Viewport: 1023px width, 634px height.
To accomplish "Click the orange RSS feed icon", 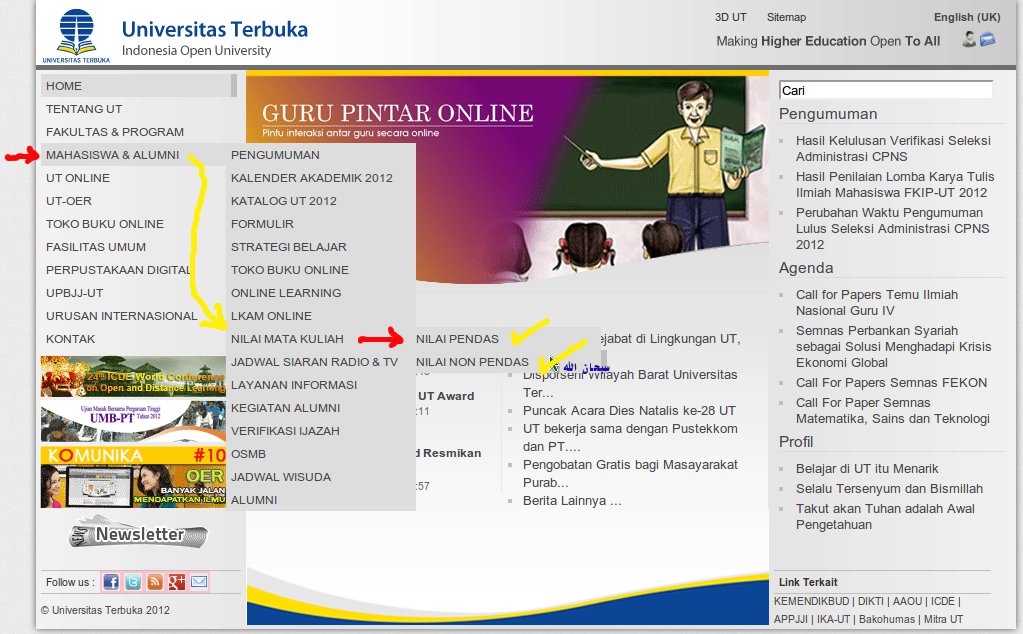I will coord(154,581).
